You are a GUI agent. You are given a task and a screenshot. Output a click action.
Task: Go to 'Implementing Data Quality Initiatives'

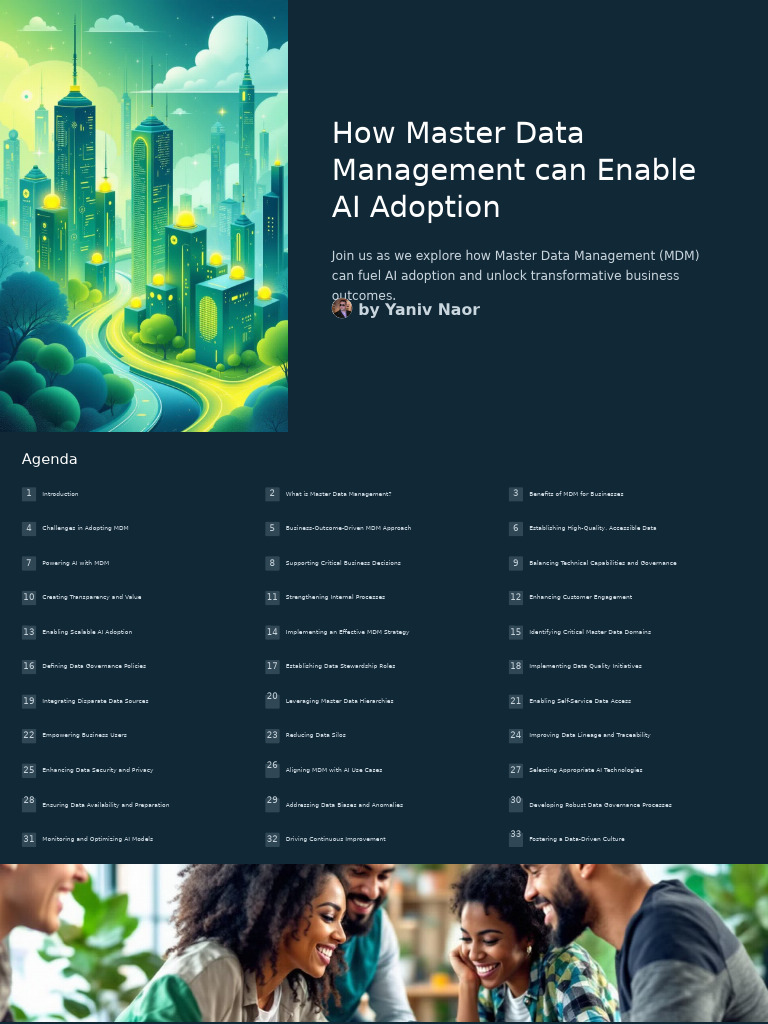click(x=585, y=666)
